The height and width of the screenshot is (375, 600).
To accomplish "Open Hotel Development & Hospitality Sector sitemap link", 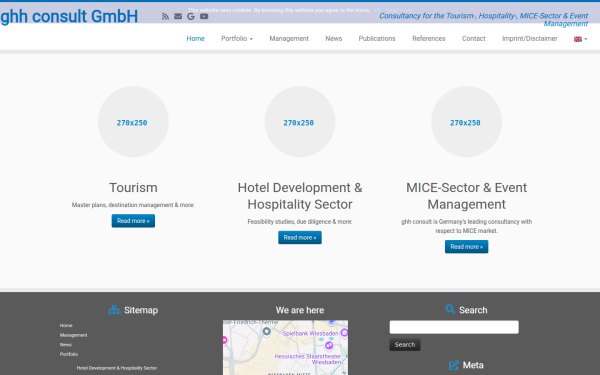I will pos(117,368).
